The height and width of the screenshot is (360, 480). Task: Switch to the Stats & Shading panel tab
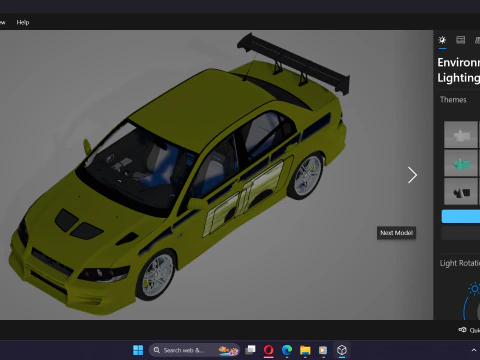coord(461,40)
